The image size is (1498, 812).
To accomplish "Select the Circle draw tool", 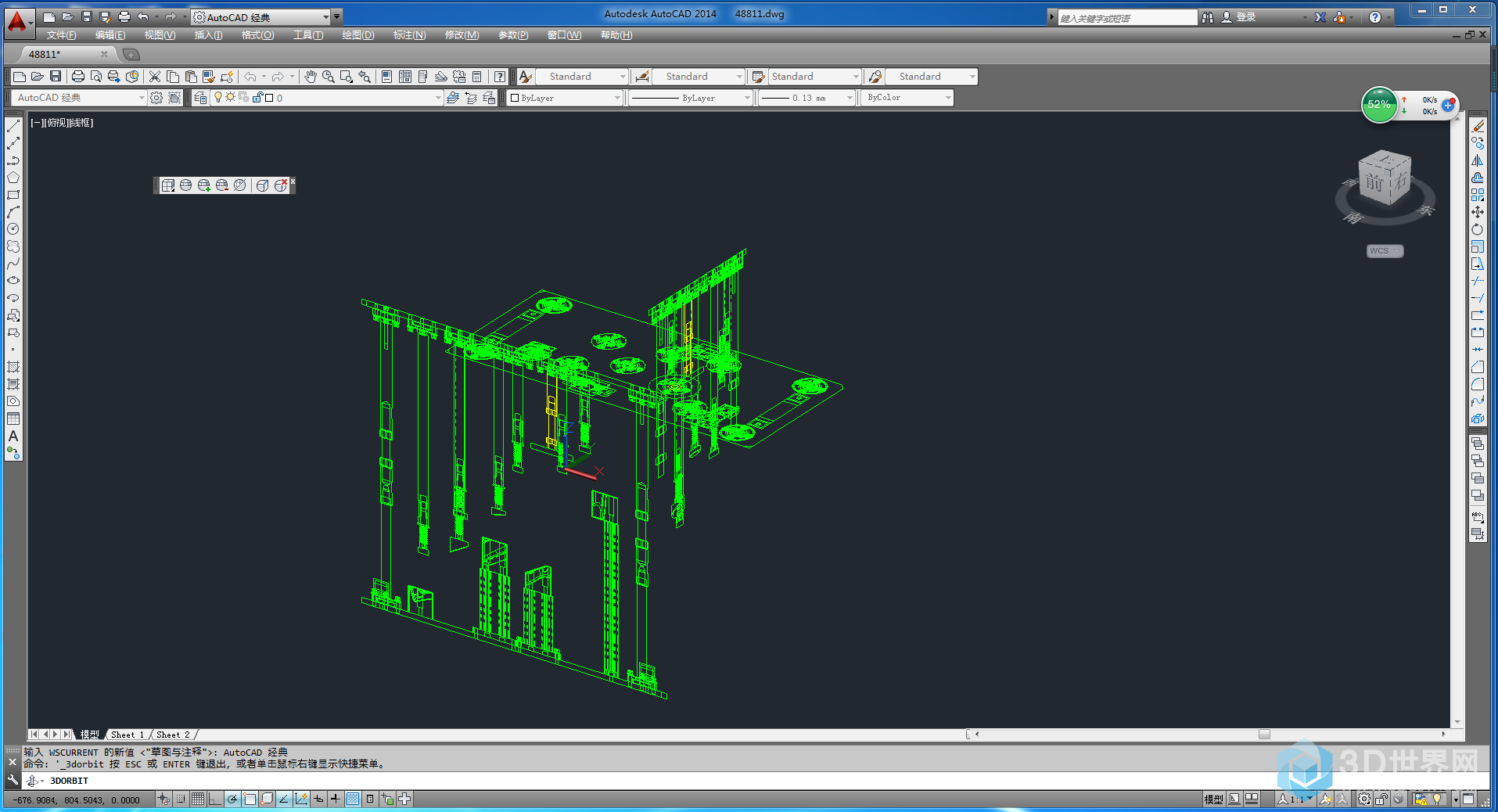I will tap(13, 229).
